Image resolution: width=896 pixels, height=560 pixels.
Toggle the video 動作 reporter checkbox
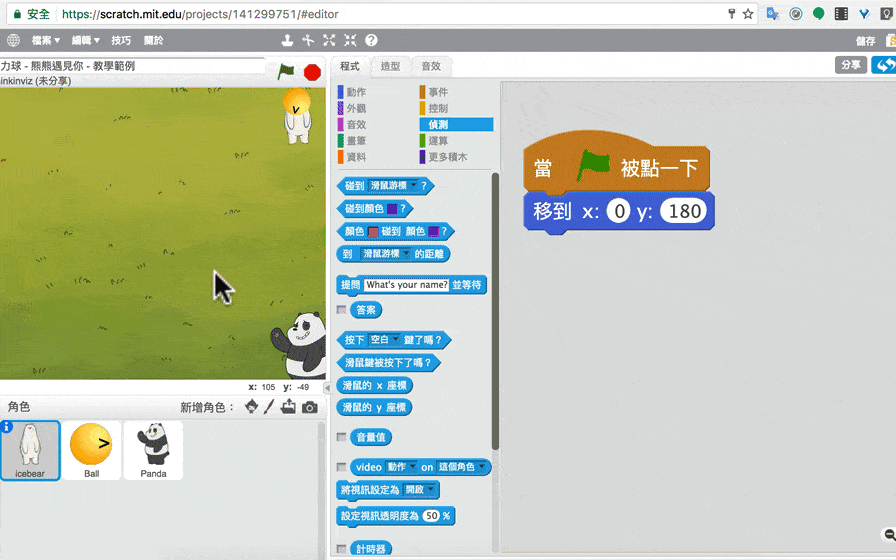click(x=342, y=467)
